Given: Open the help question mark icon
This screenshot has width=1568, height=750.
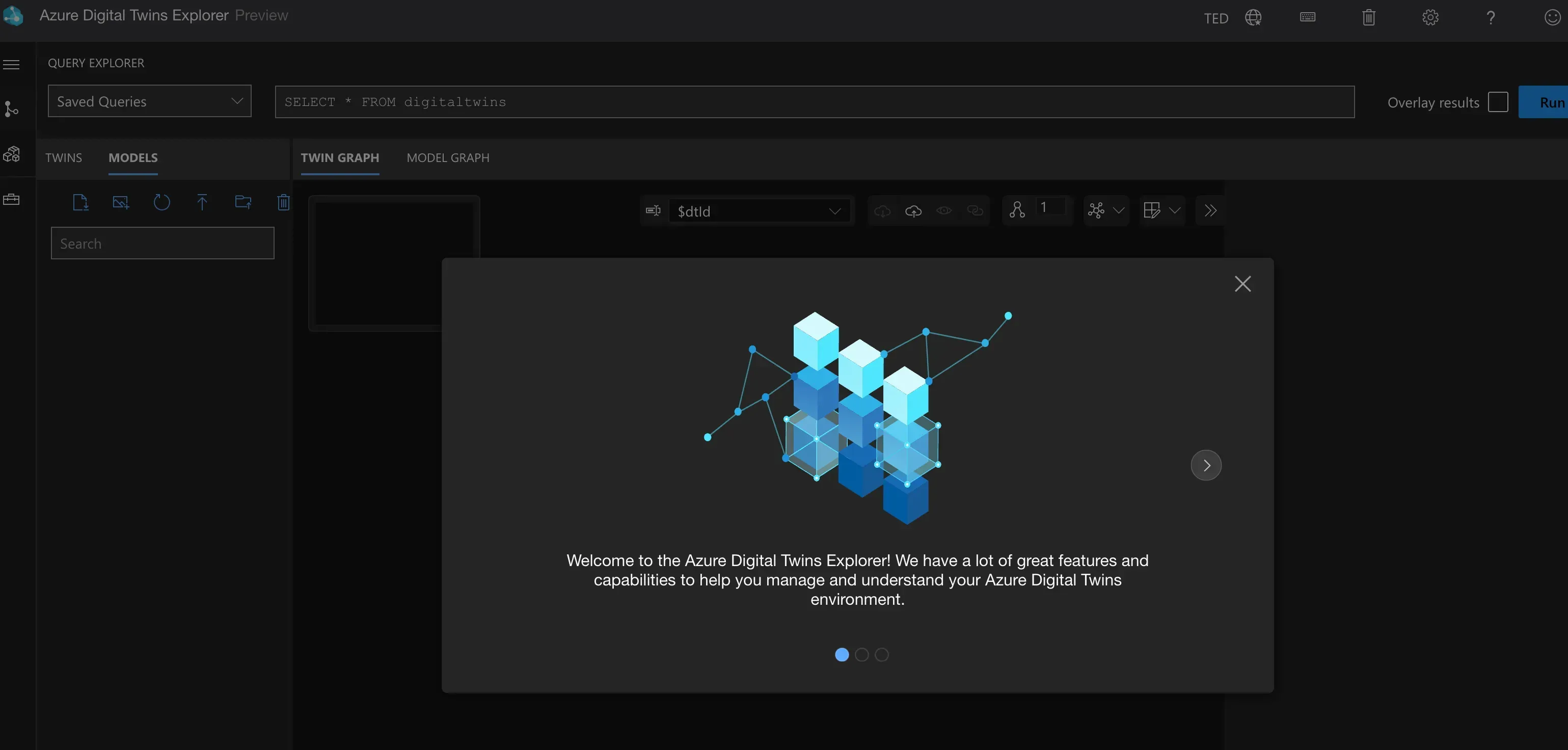Looking at the screenshot, I should pos(1490,18).
